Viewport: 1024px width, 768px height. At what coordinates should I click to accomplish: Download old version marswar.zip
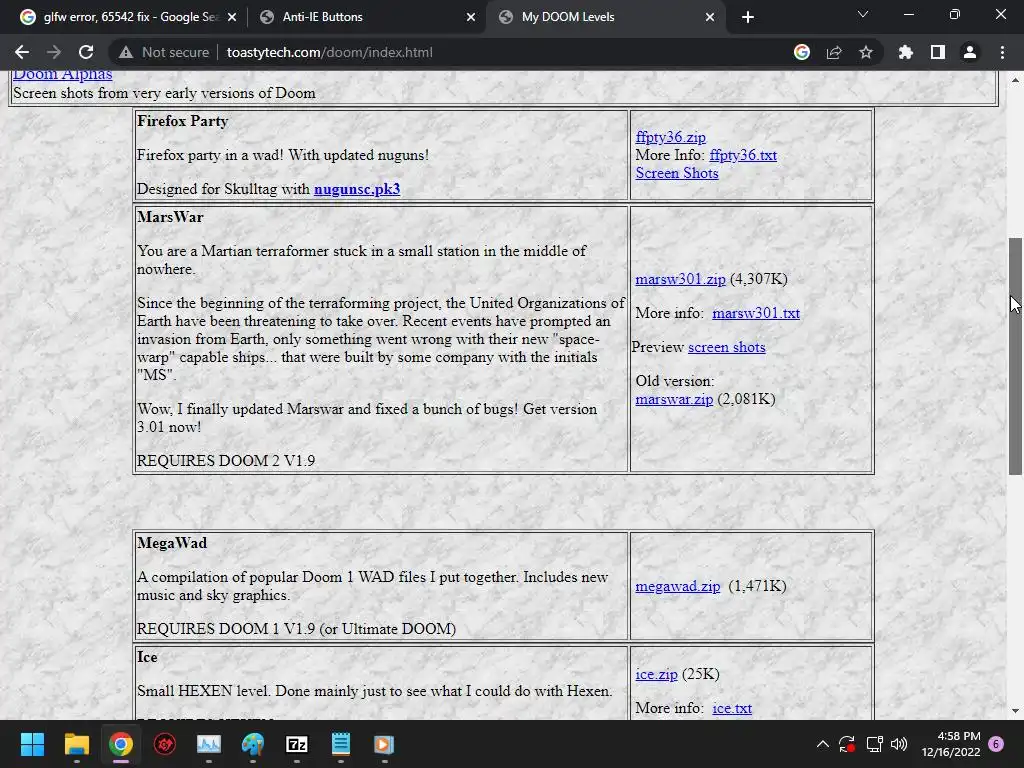tap(674, 399)
